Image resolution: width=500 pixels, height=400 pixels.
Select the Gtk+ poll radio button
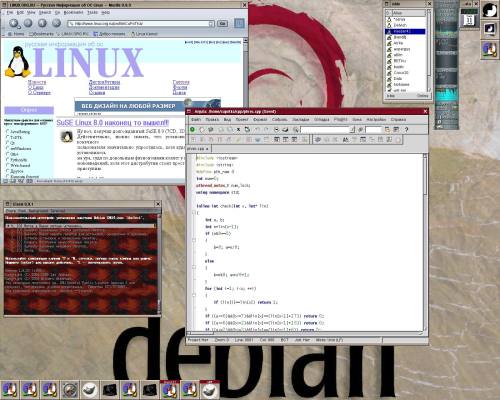coord(7,154)
